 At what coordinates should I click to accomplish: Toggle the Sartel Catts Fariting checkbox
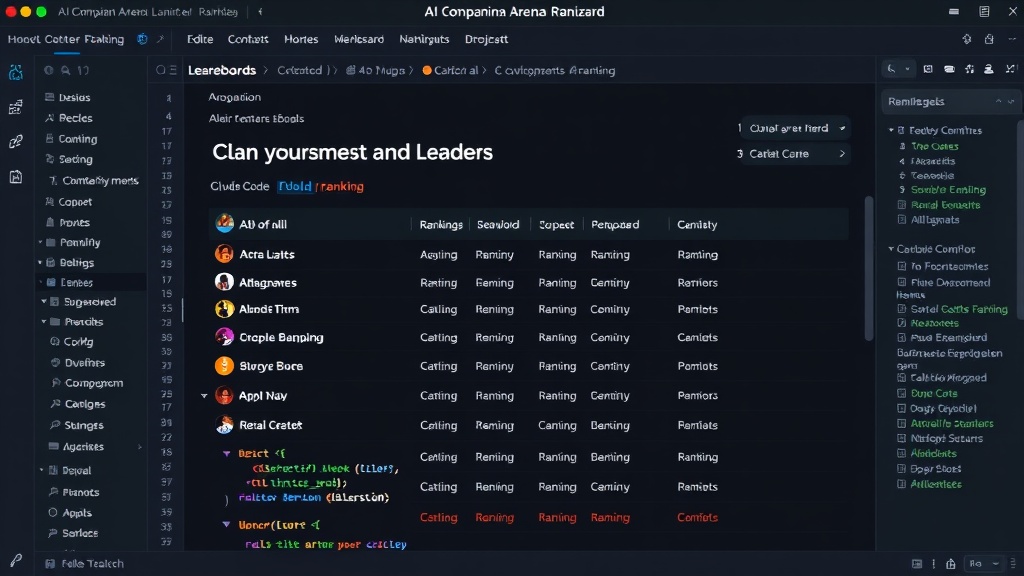(902, 309)
